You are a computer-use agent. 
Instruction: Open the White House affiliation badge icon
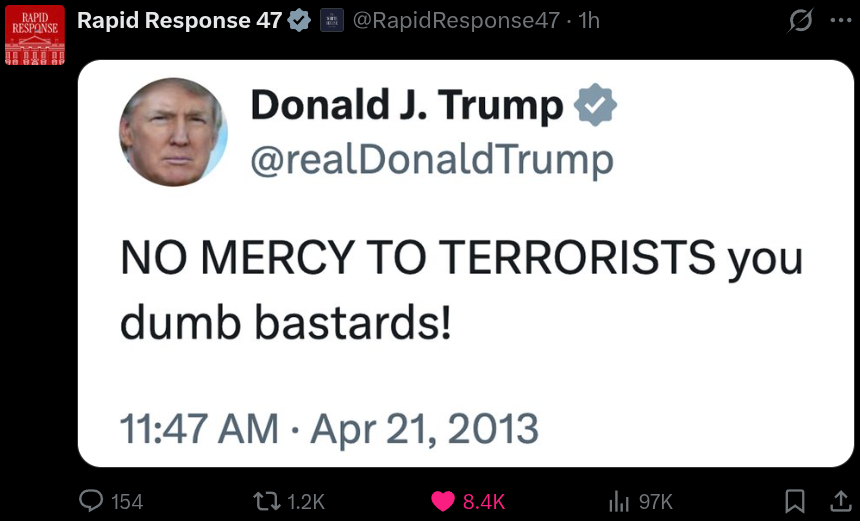332,21
